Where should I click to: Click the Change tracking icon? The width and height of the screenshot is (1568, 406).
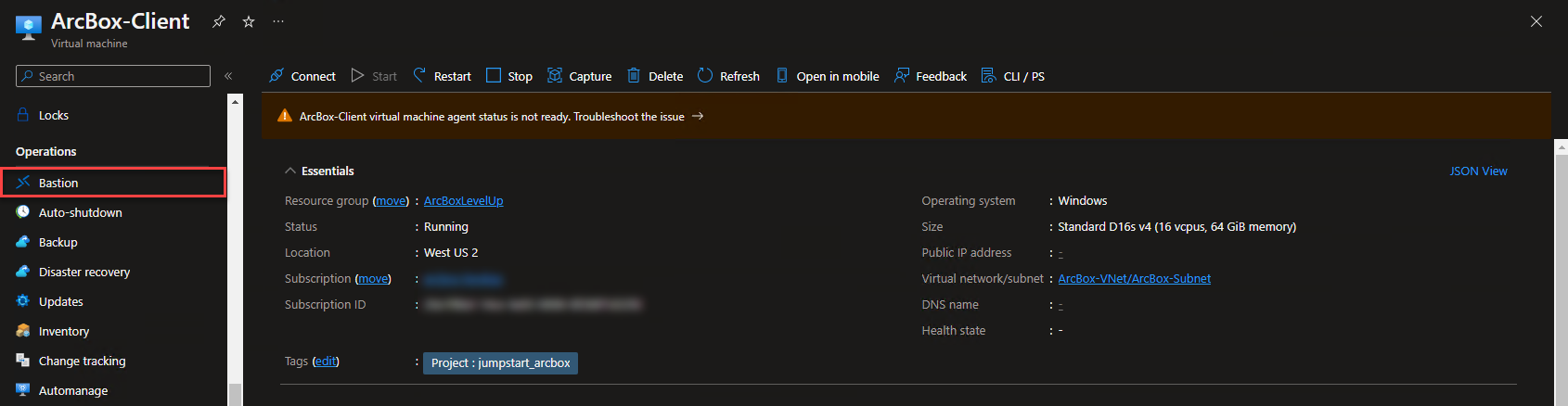(23, 361)
